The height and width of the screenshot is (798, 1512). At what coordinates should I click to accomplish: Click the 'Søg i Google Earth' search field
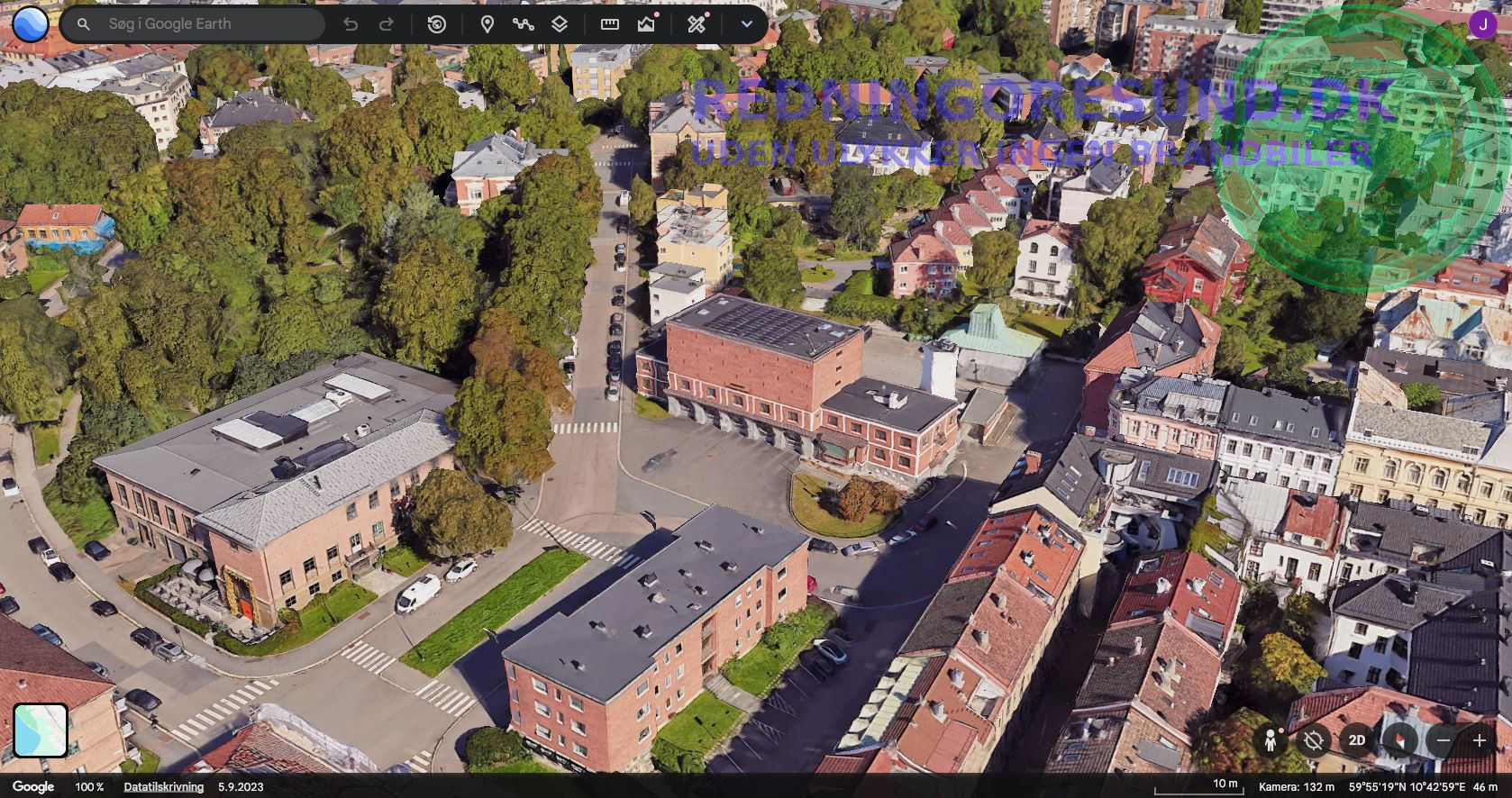(207, 24)
